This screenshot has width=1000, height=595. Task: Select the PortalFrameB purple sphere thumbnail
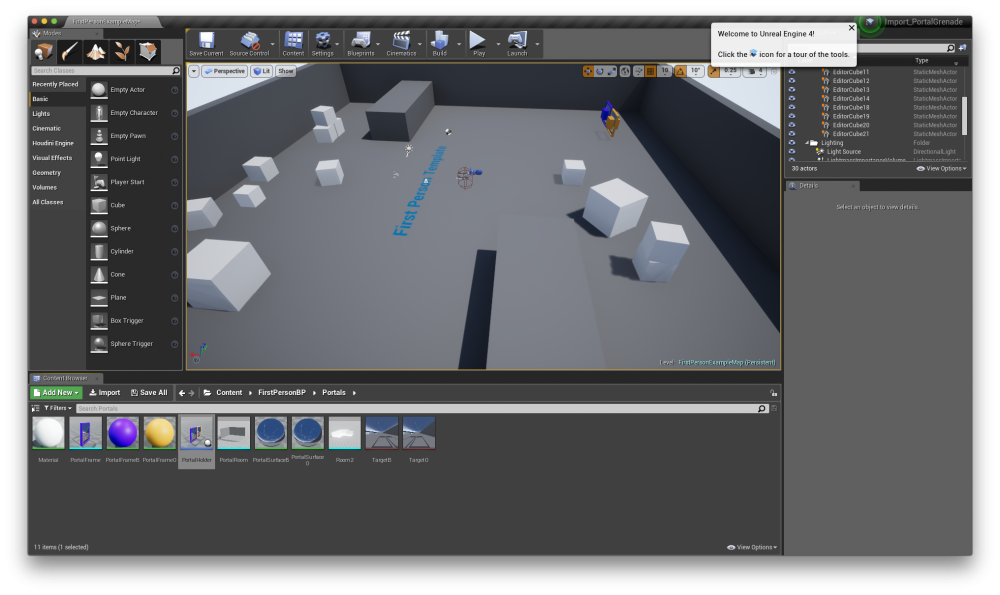pyautogui.click(x=122, y=433)
